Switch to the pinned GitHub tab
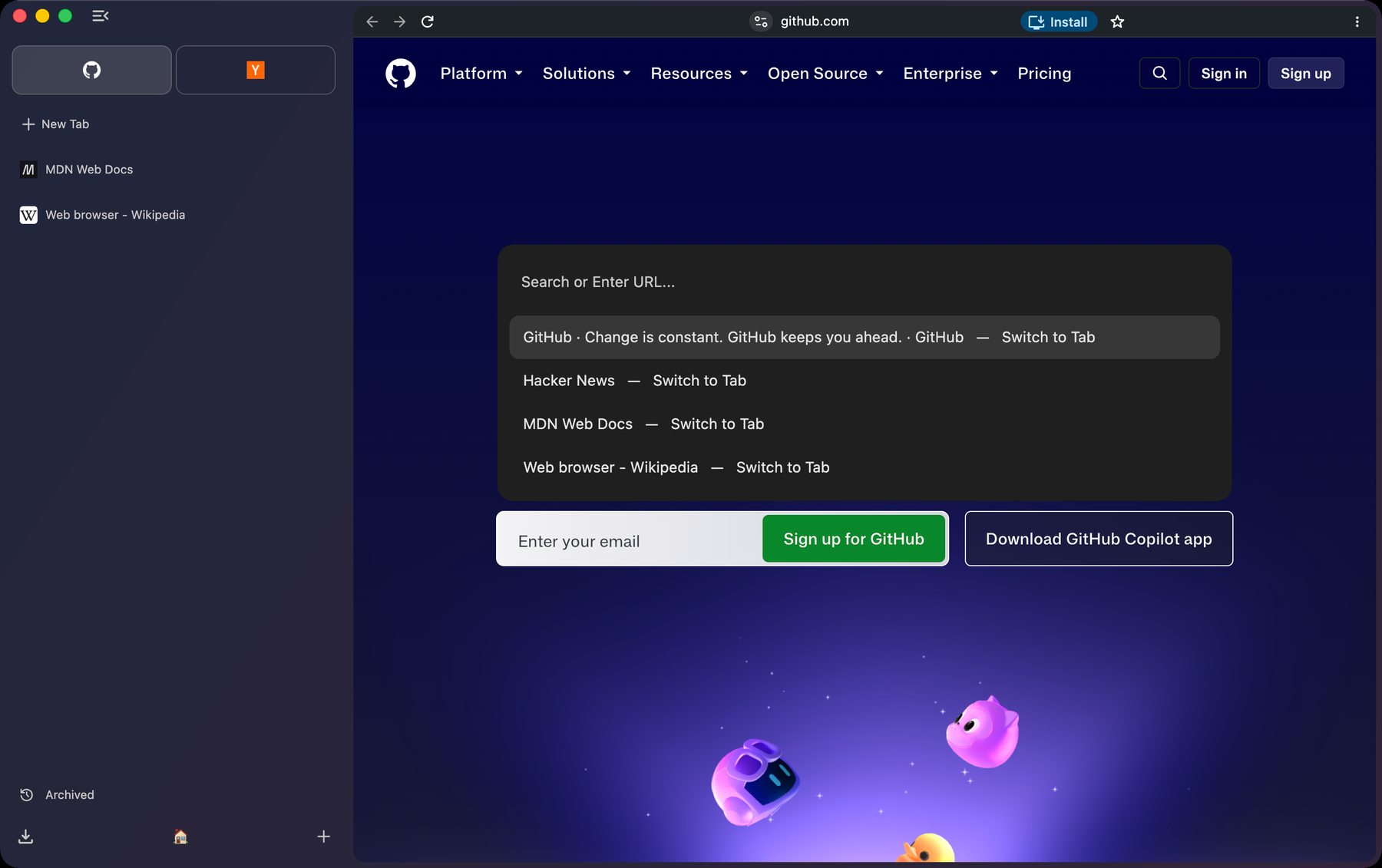Image resolution: width=1382 pixels, height=868 pixels. 91,70
